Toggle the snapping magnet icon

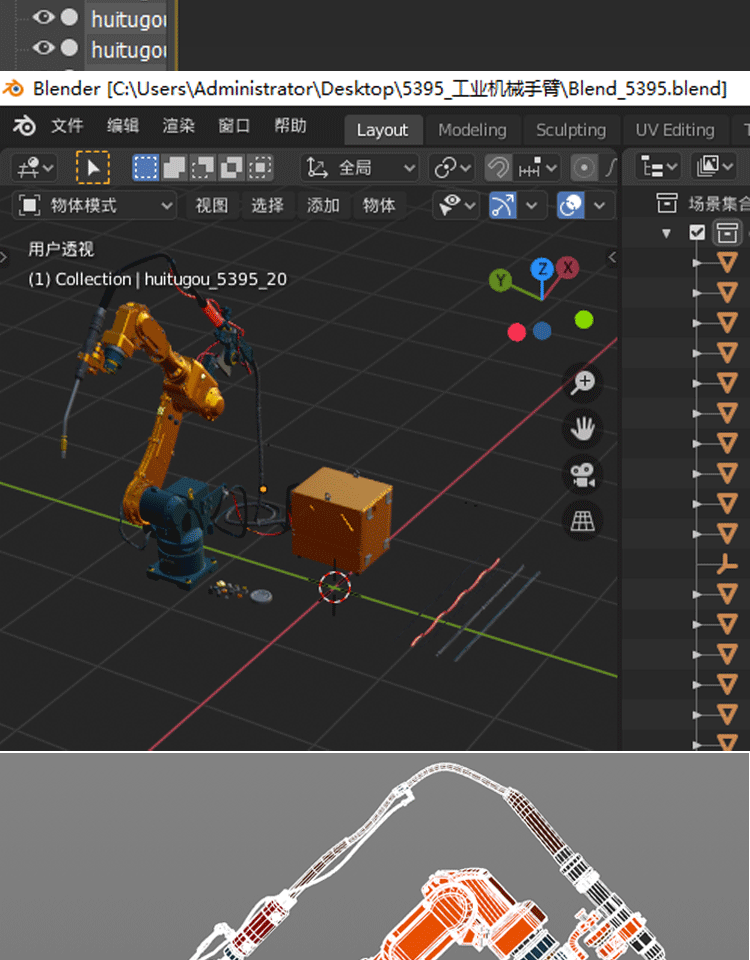(x=499, y=167)
